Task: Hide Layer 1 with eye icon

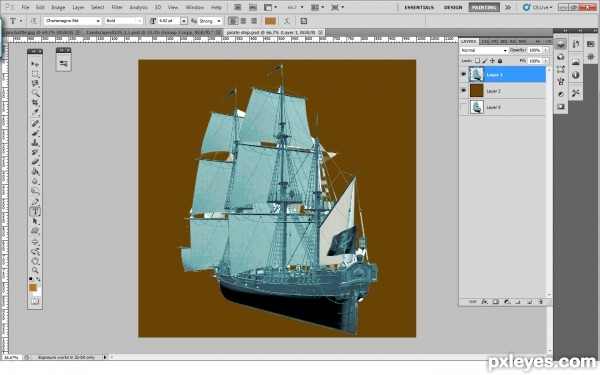Action: [463, 74]
